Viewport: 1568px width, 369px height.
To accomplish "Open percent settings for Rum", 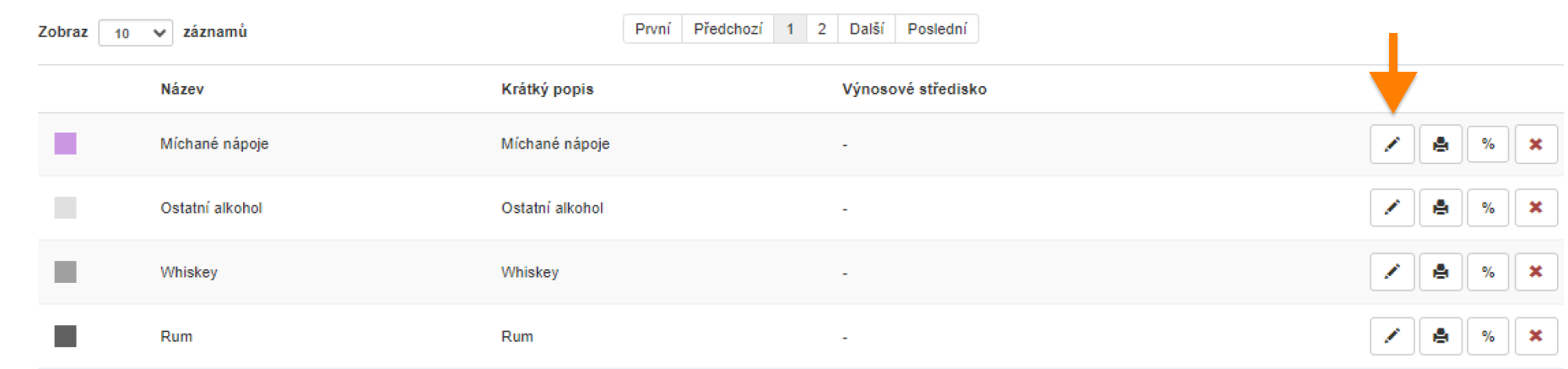I will pos(1488,336).
